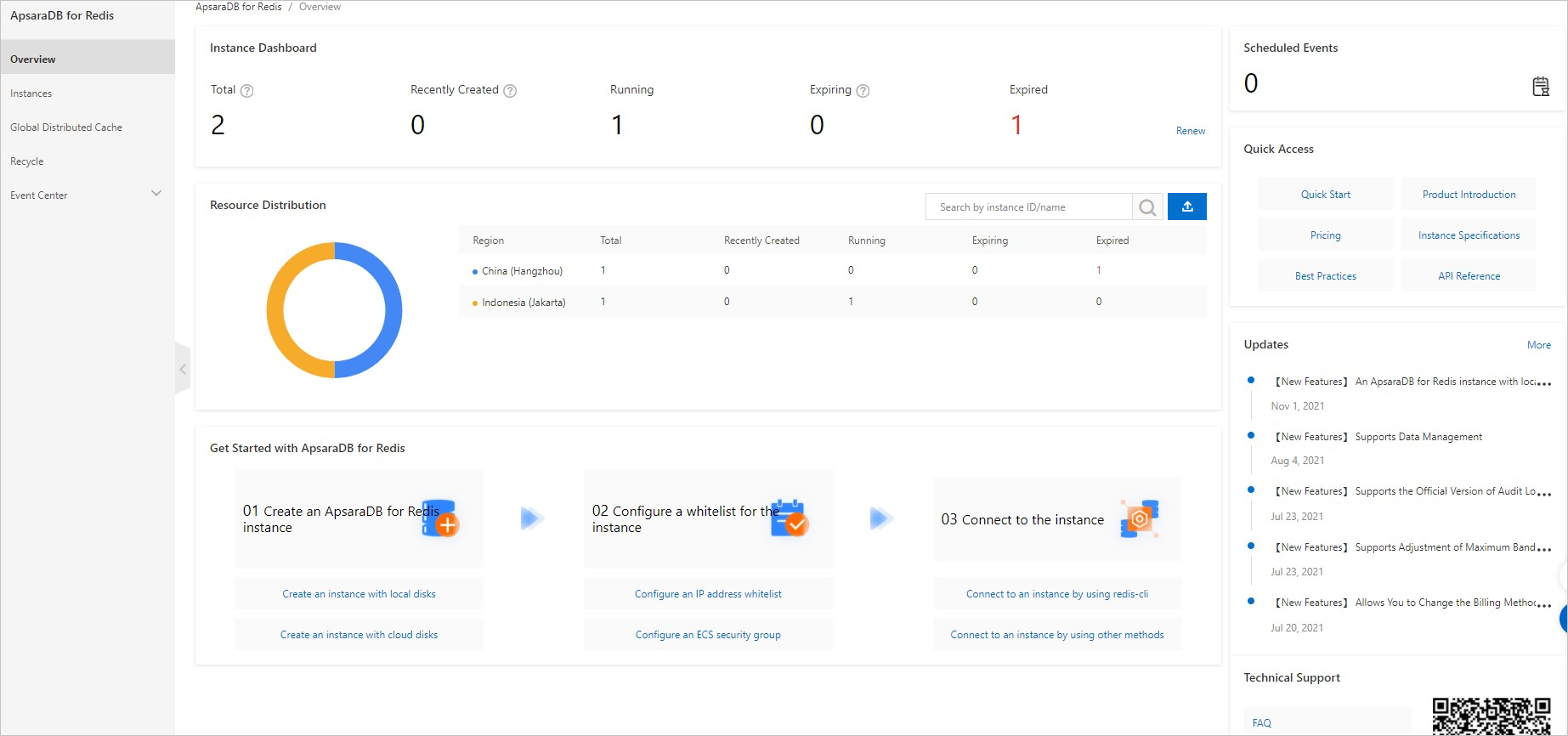
Task: Open the Nov 1, 2021 update entry
Action: [x=1412, y=382]
